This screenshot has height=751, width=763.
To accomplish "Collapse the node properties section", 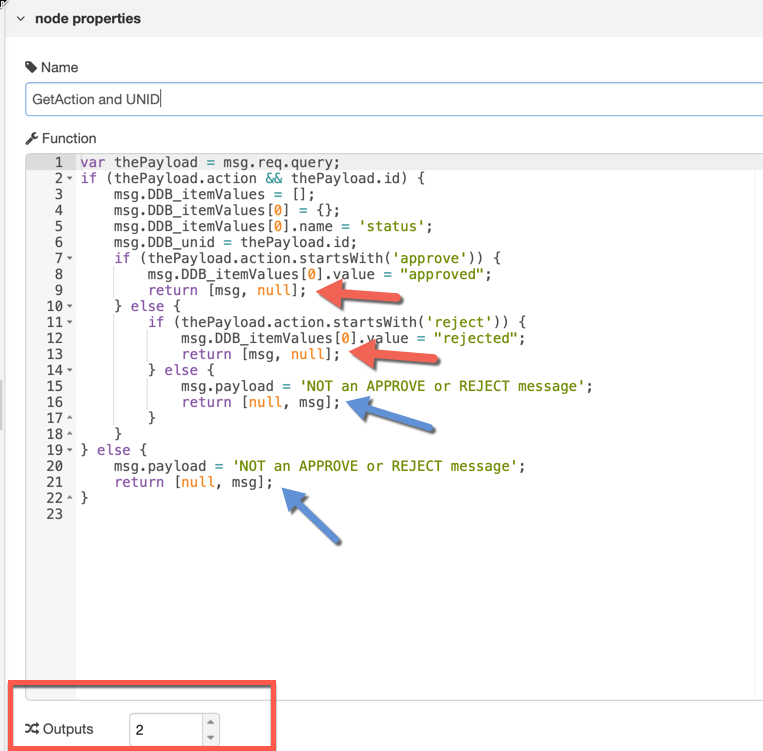I will tap(21, 19).
